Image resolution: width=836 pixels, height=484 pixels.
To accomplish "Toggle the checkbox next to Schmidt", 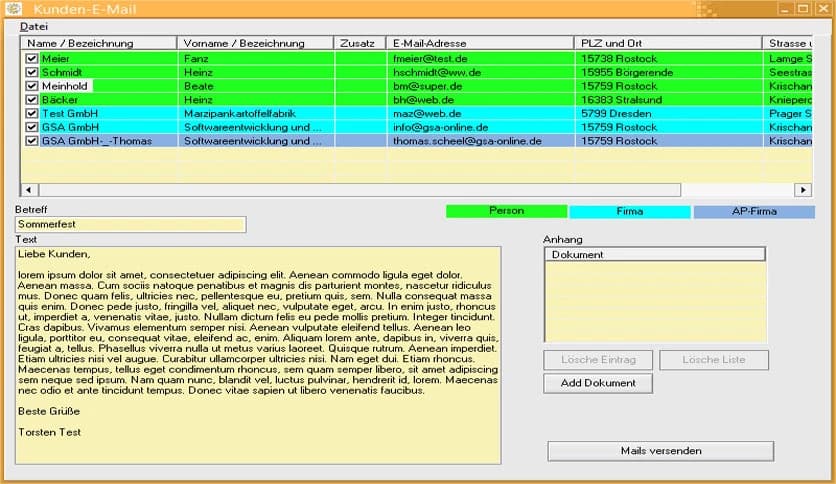I will pyautogui.click(x=32, y=73).
